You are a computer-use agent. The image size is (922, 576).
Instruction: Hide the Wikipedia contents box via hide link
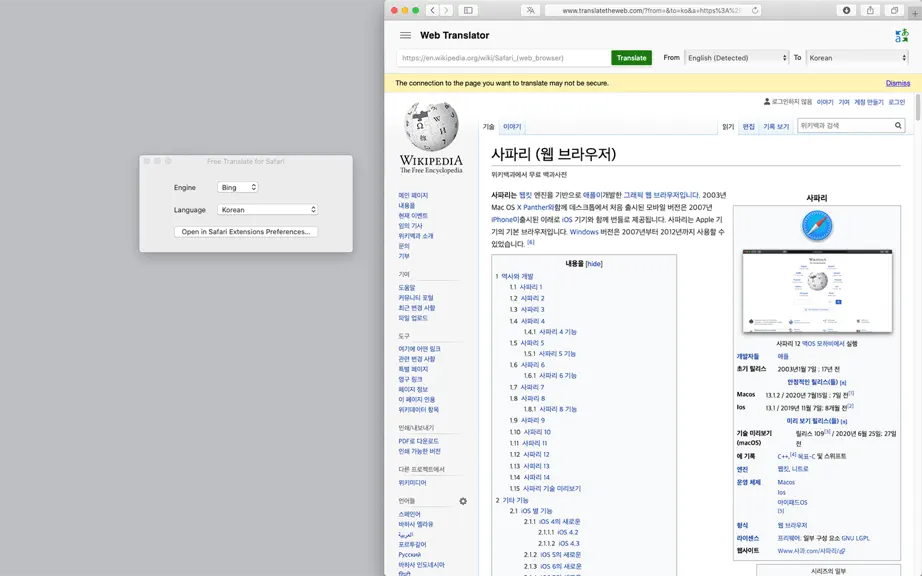pyautogui.click(x=594, y=264)
